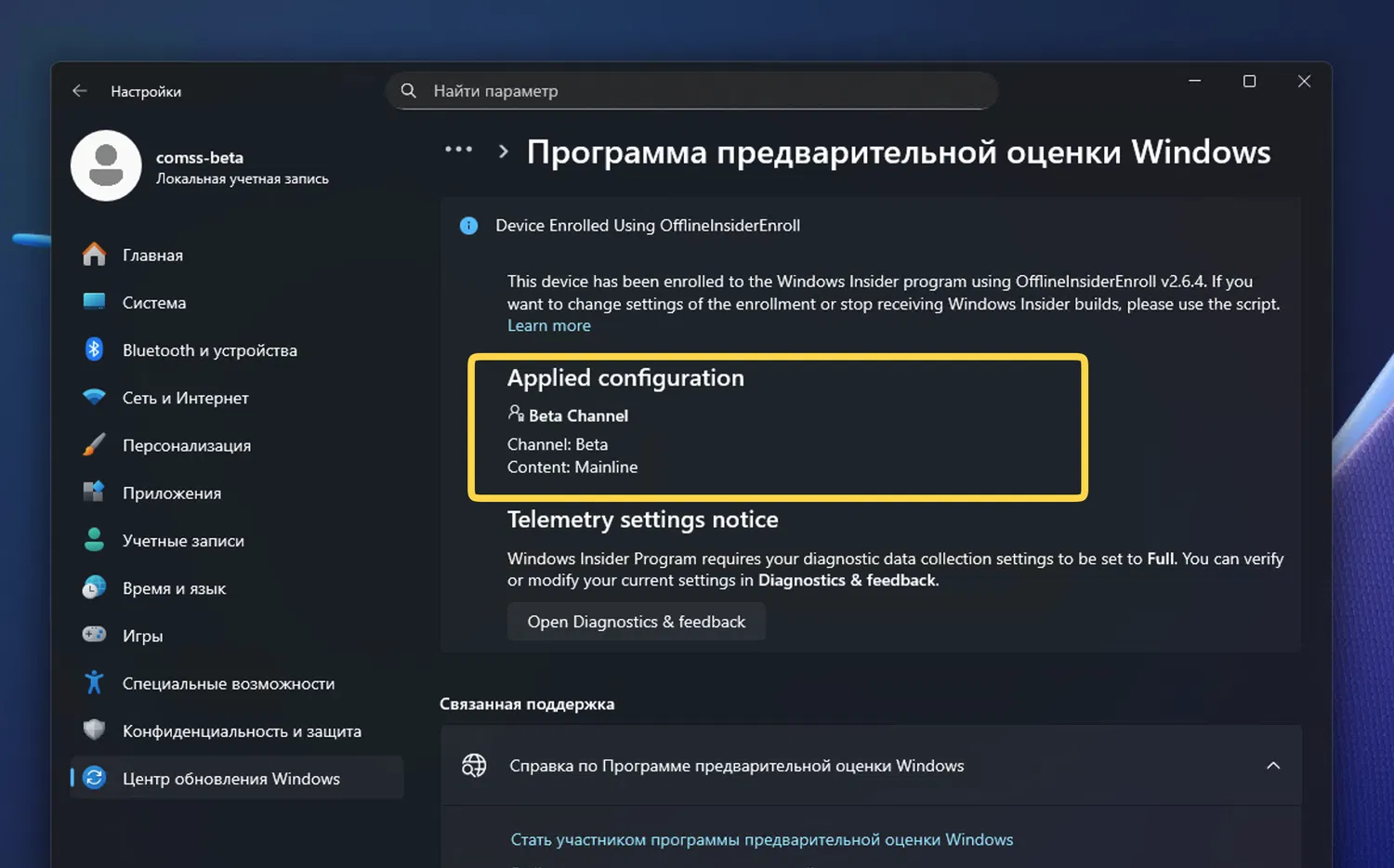Click the Система monitor icon
Image resolution: width=1394 pixels, height=868 pixels.
(x=94, y=302)
